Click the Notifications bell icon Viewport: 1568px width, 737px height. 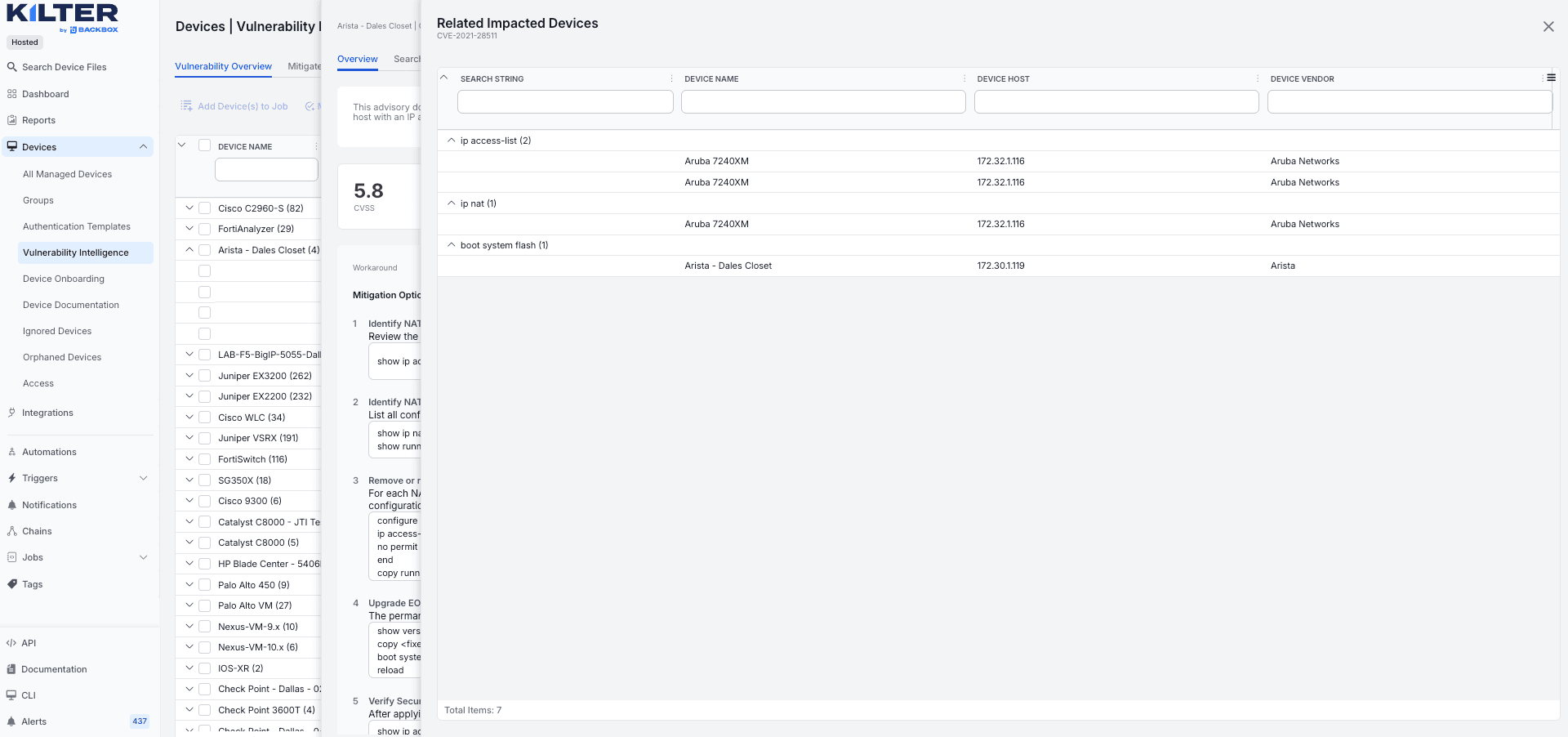11,505
